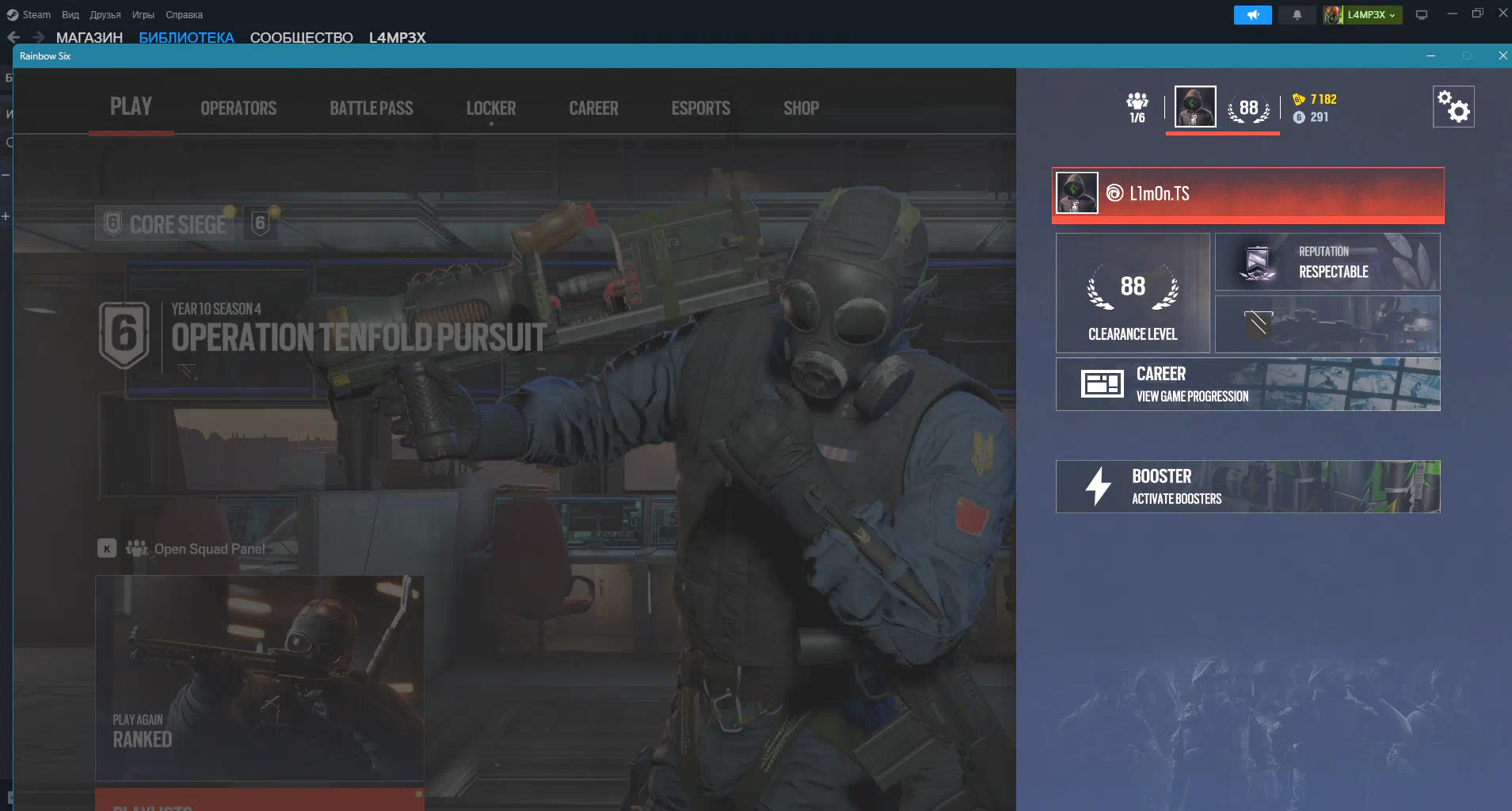
Task: Open the settings gear icon
Action: pyautogui.click(x=1453, y=107)
